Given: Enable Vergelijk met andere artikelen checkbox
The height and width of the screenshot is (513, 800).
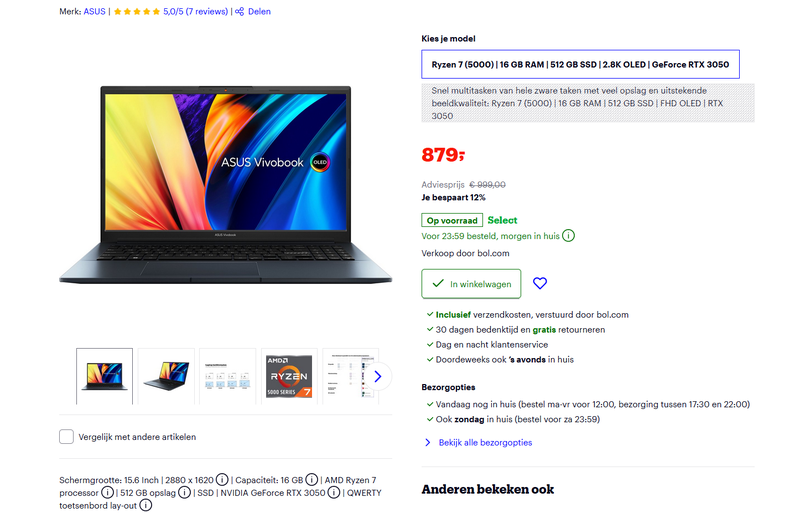Looking at the screenshot, I should coord(66,436).
